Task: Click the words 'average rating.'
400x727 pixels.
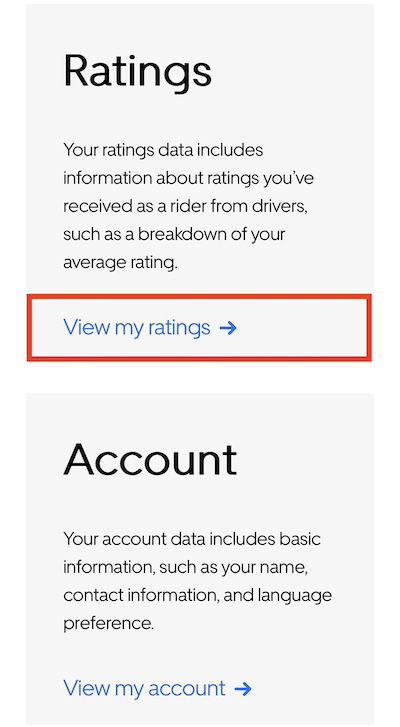Action: click(x=121, y=263)
